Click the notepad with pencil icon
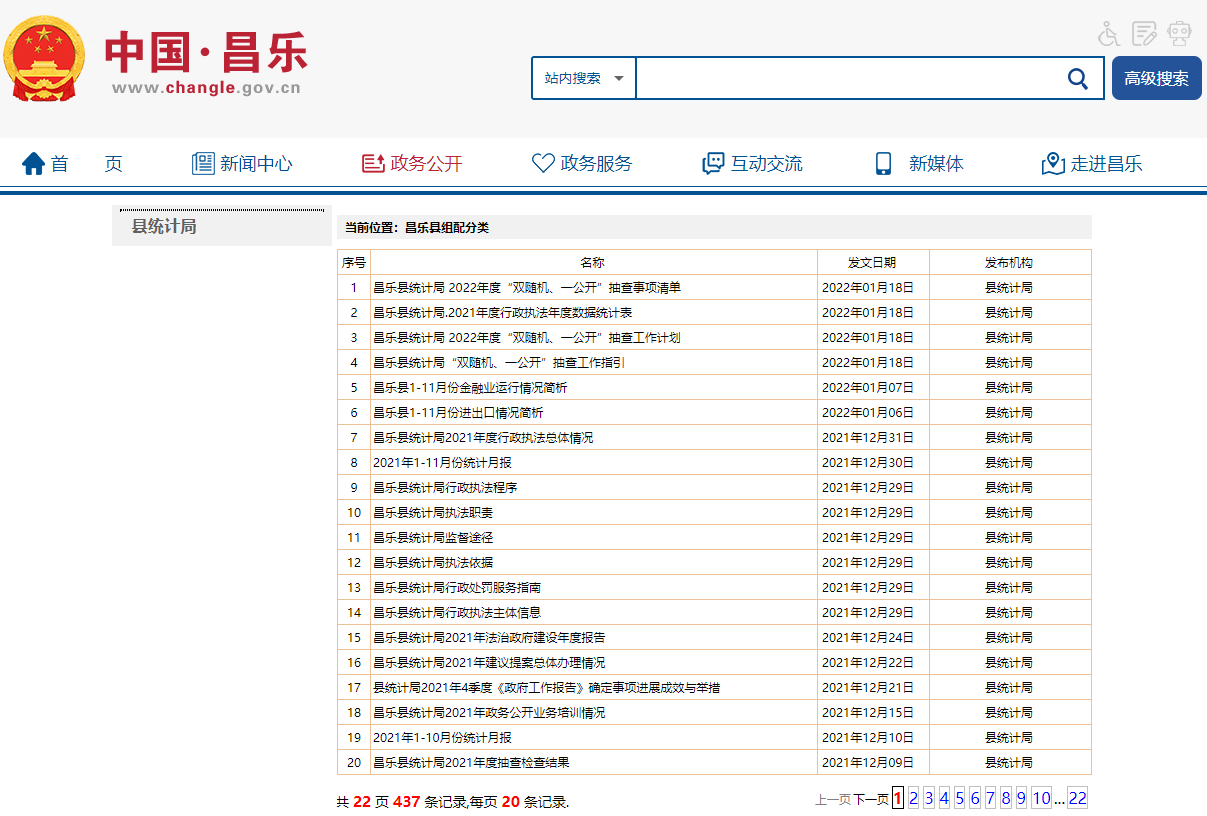This screenshot has height=816, width=1207. click(x=1144, y=33)
